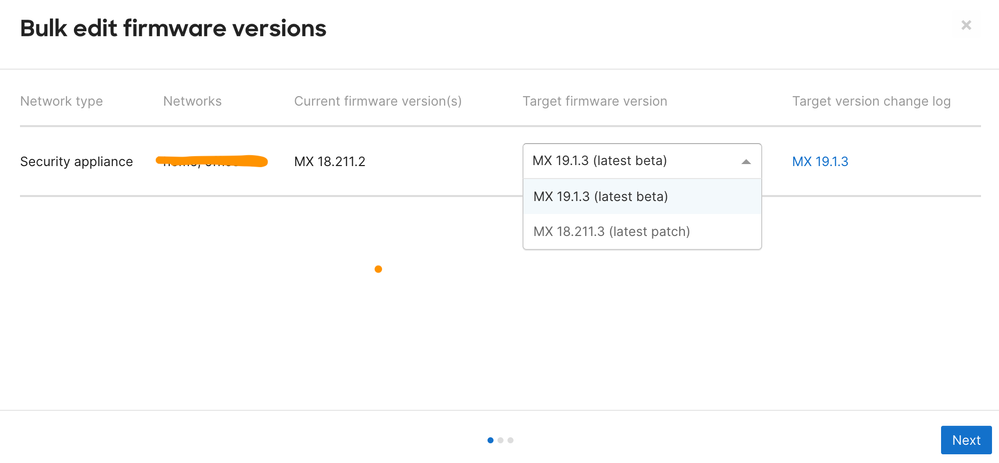The image size is (999, 463).
Task: Open the MX 19.1.3 change log link
Action: tap(820, 162)
